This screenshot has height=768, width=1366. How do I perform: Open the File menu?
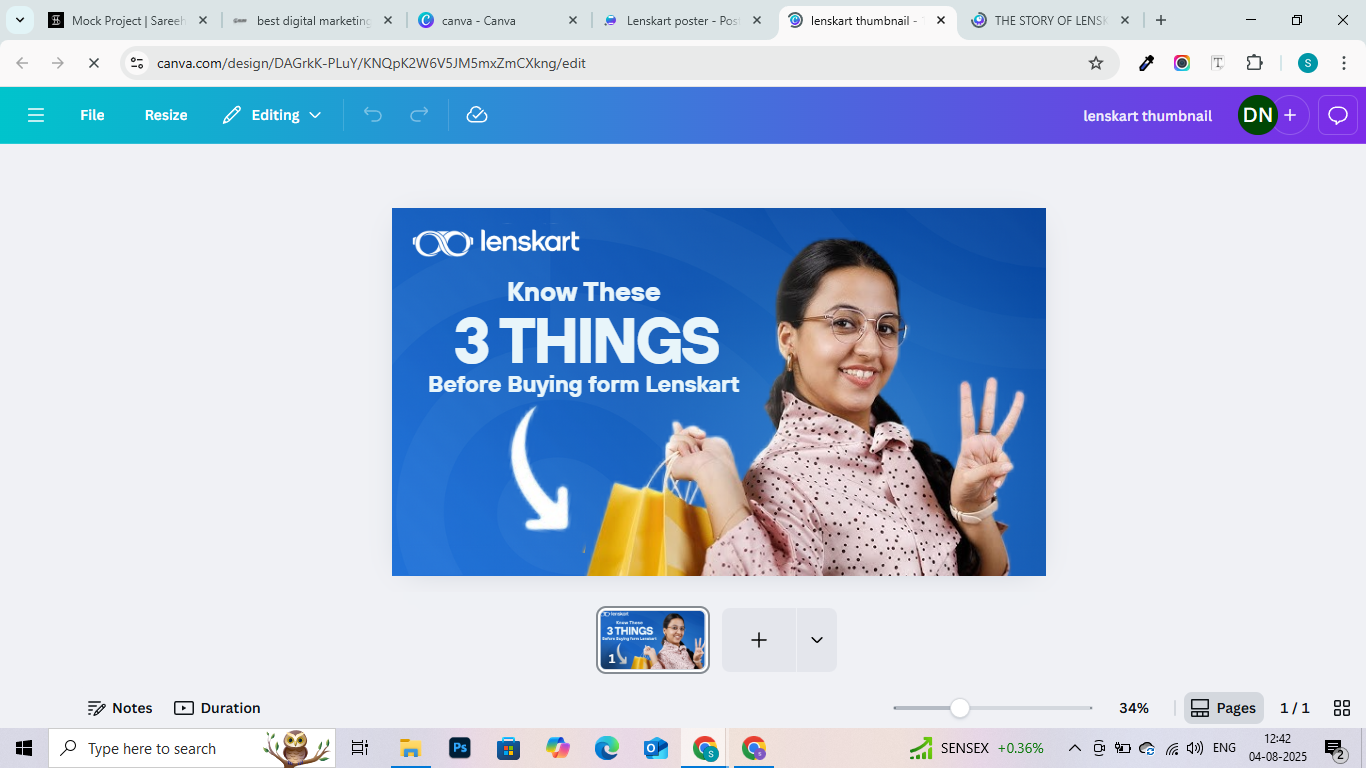pyautogui.click(x=92, y=115)
